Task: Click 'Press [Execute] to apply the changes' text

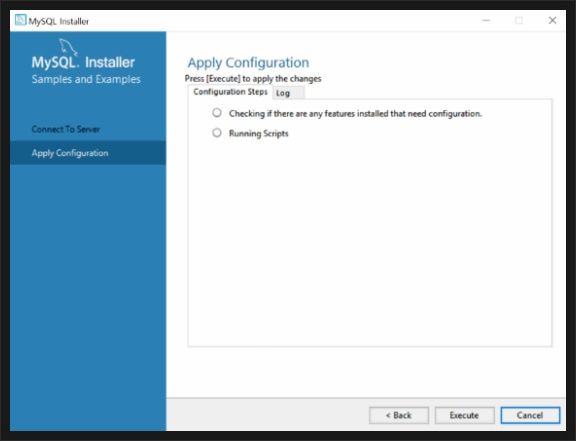Action: (253, 79)
